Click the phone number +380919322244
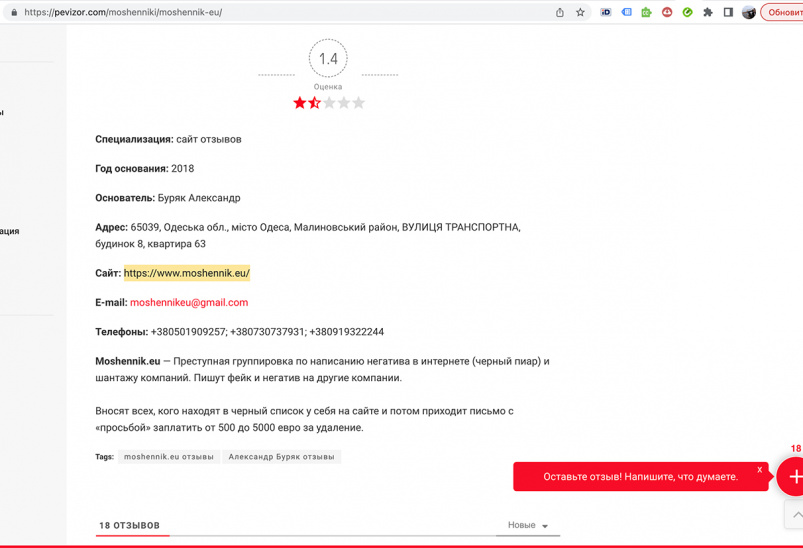 (x=347, y=332)
